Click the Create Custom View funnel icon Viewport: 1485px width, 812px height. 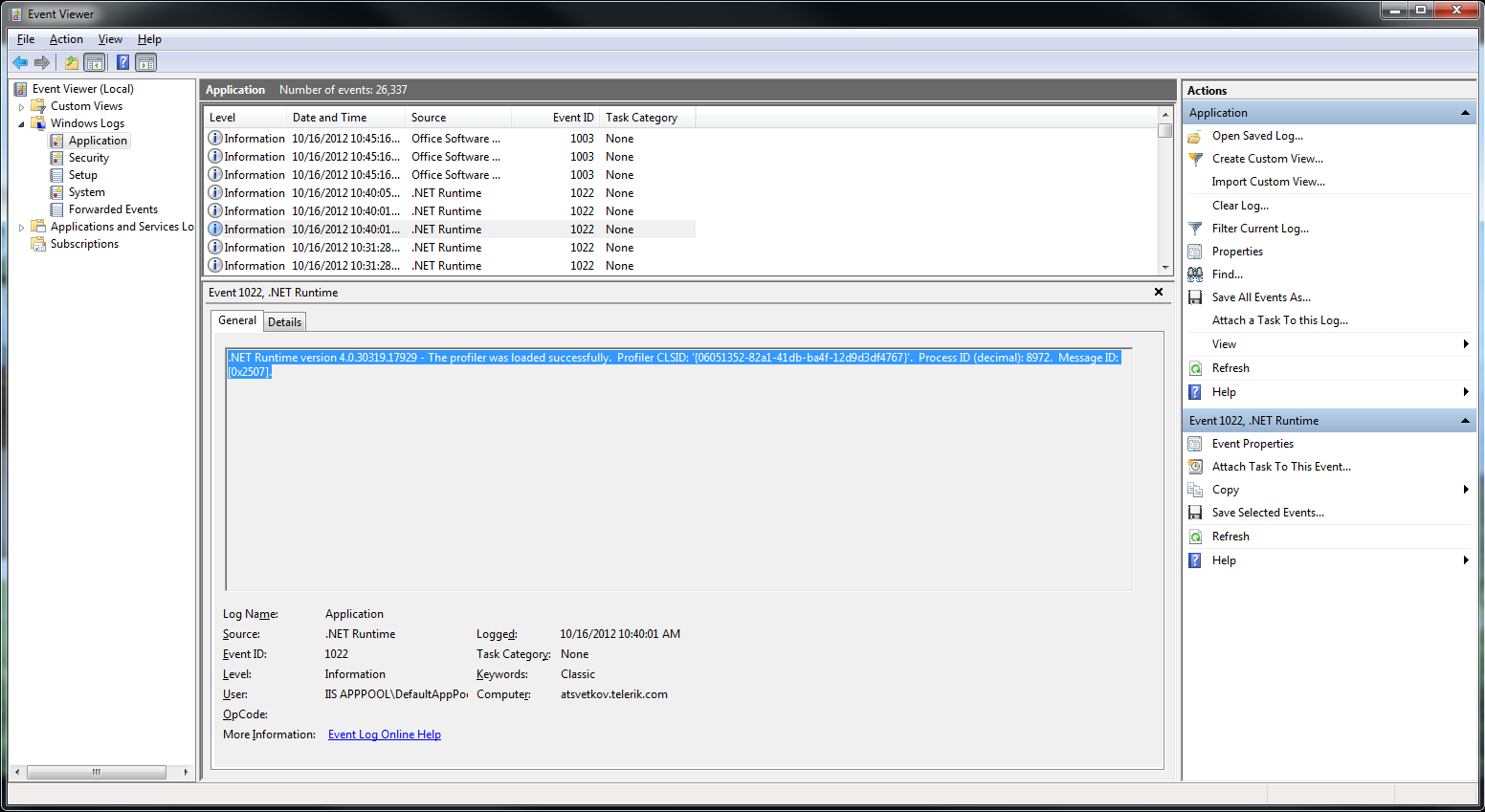click(x=1195, y=159)
